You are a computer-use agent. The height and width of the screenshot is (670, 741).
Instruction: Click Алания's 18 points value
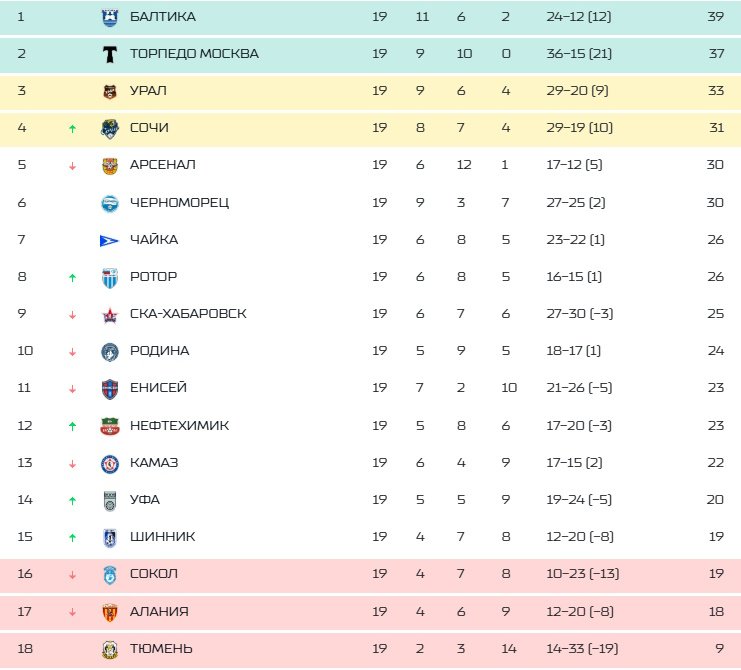click(x=714, y=611)
